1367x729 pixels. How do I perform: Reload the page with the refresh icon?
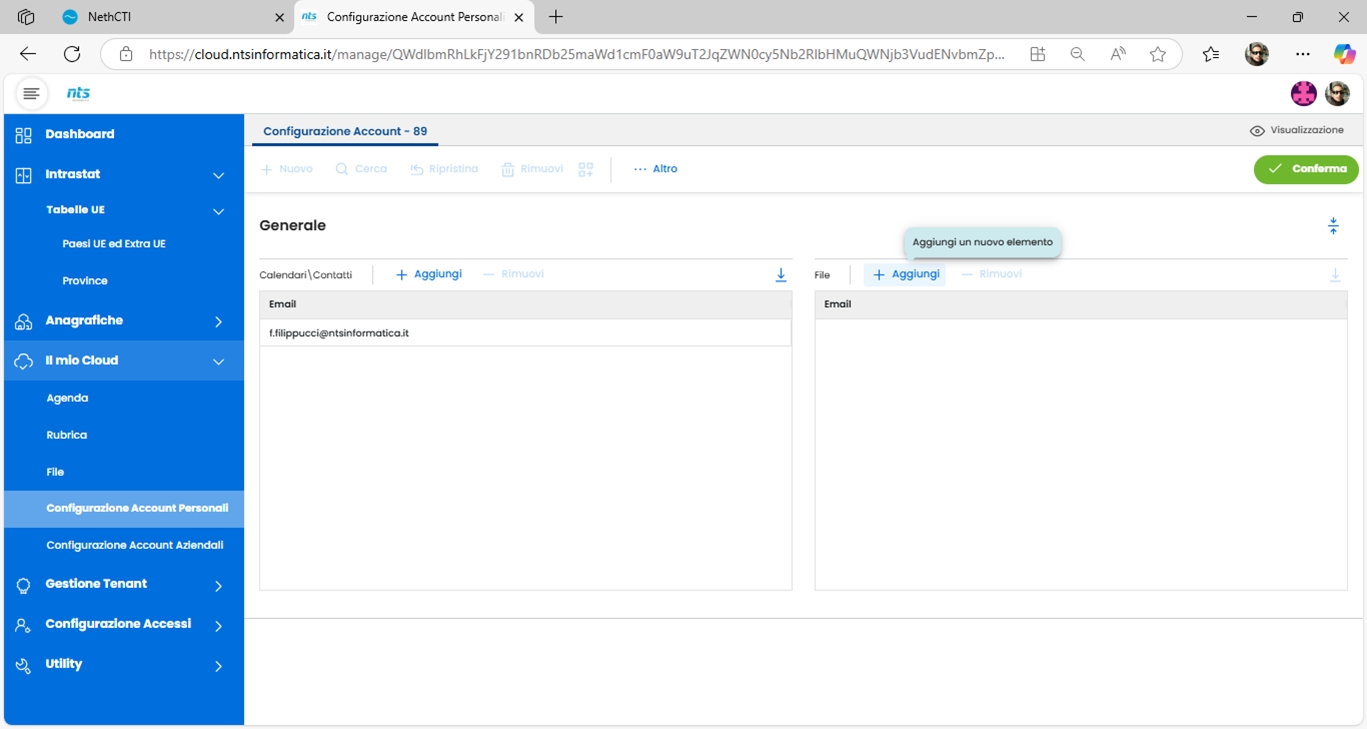72,54
